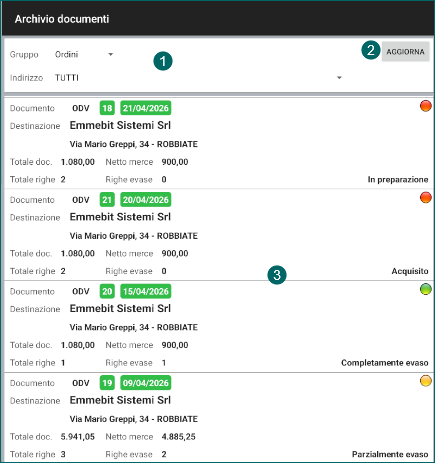Image resolution: width=435 pixels, height=463 pixels.
Task: Open the ODV 21 order dated 20/04/2026
Action: pyautogui.click(x=218, y=235)
